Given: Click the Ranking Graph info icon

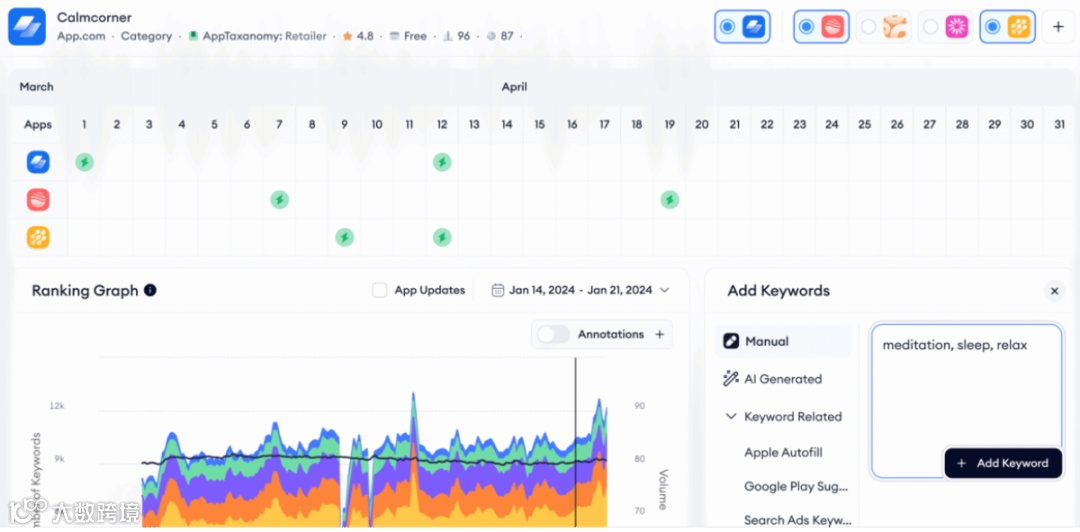Looking at the screenshot, I should tap(150, 290).
